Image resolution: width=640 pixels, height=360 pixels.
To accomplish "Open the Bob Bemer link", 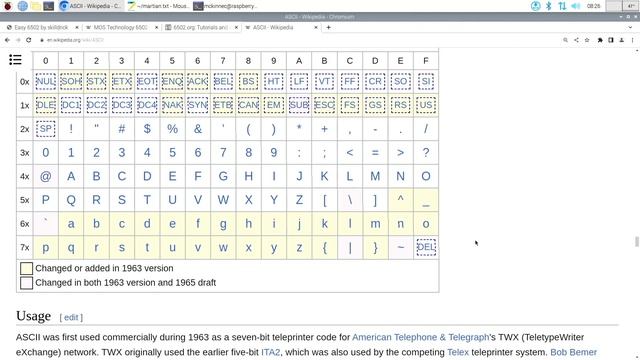I will point(573,352).
